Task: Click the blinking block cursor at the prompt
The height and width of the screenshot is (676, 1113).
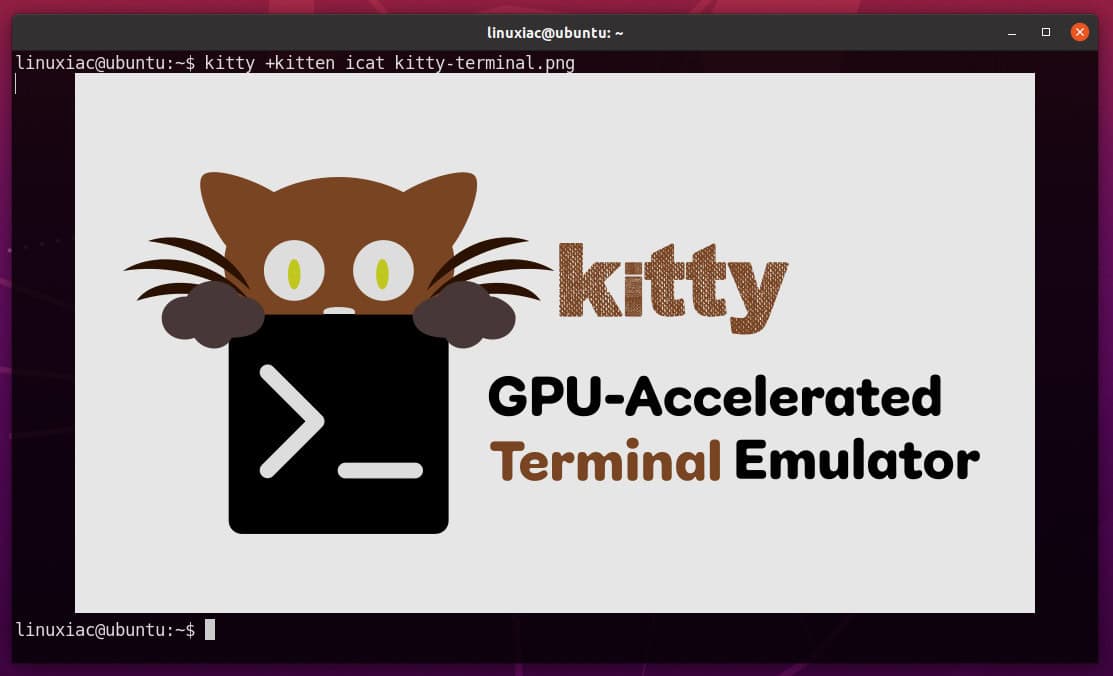Action: coord(211,630)
